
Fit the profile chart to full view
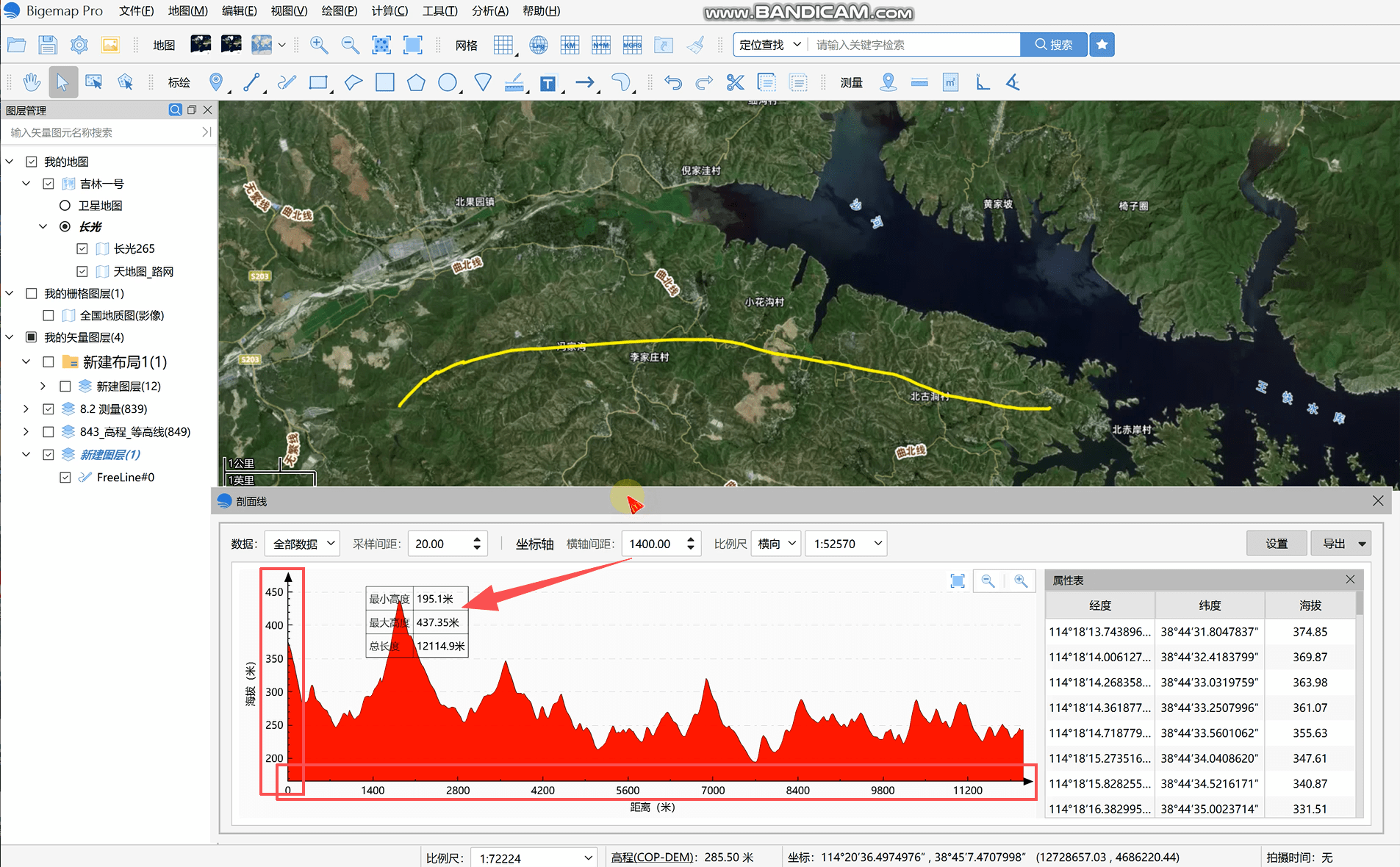(958, 581)
